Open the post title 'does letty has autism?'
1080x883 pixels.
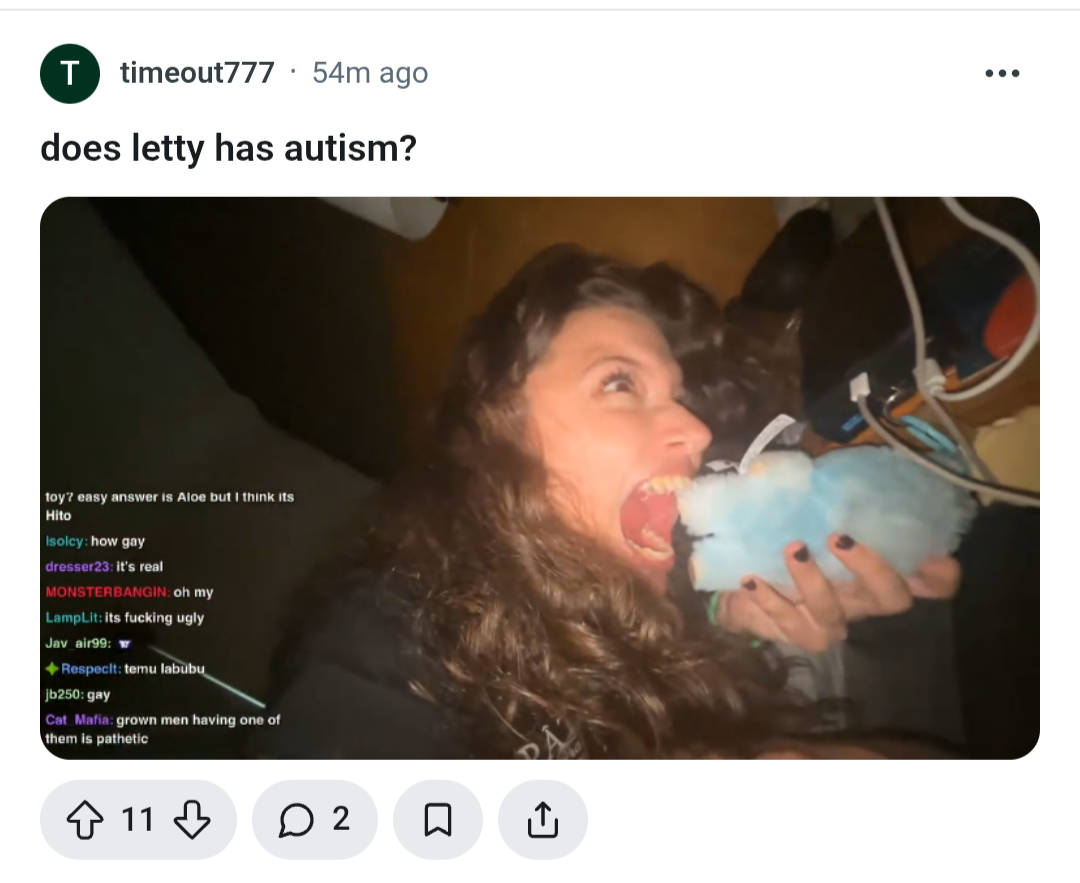point(229,147)
